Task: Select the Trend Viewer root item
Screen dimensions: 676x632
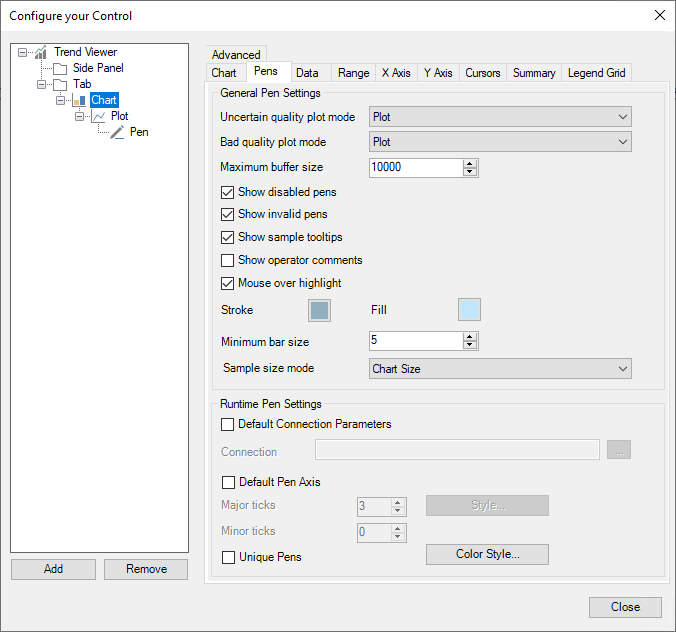Action: (85, 52)
